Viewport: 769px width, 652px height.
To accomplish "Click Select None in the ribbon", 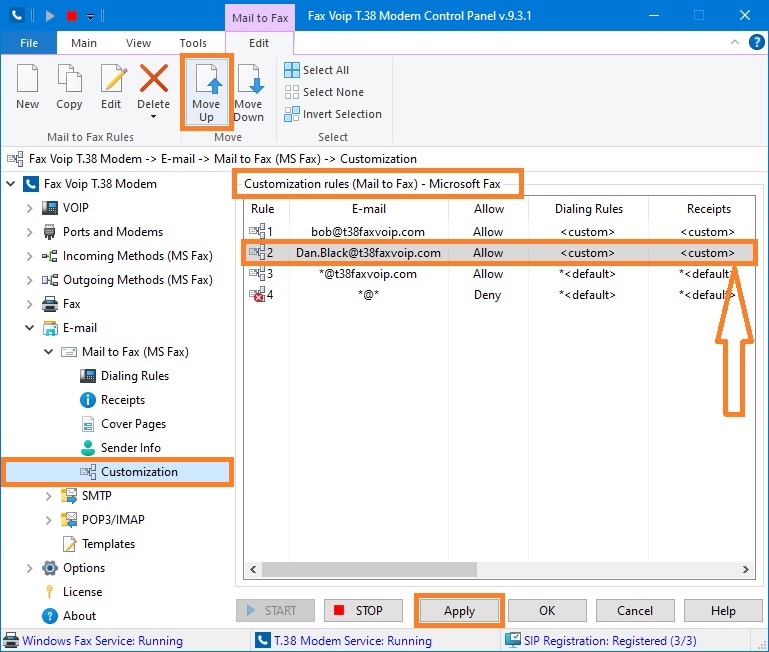I will point(324,92).
